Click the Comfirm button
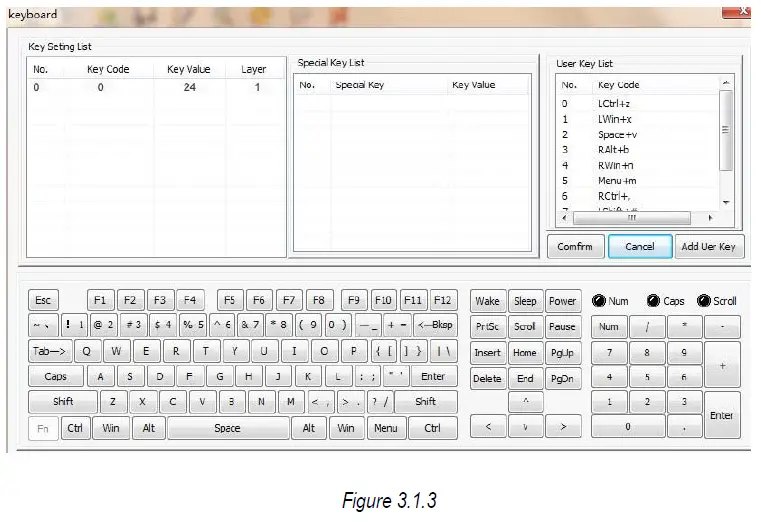The height and width of the screenshot is (522, 761). click(576, 246)
